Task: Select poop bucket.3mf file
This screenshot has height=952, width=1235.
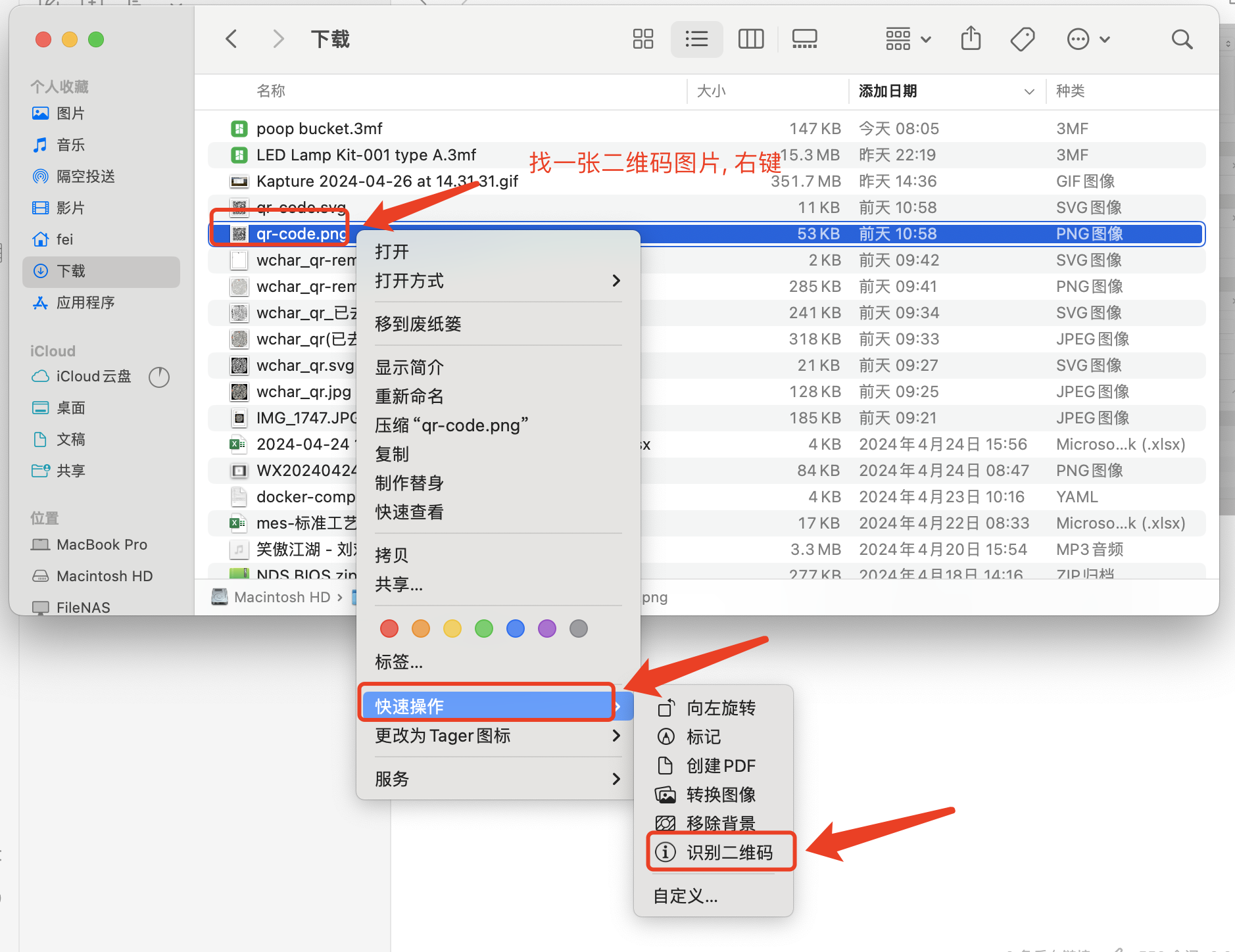Action: point(706,129)
